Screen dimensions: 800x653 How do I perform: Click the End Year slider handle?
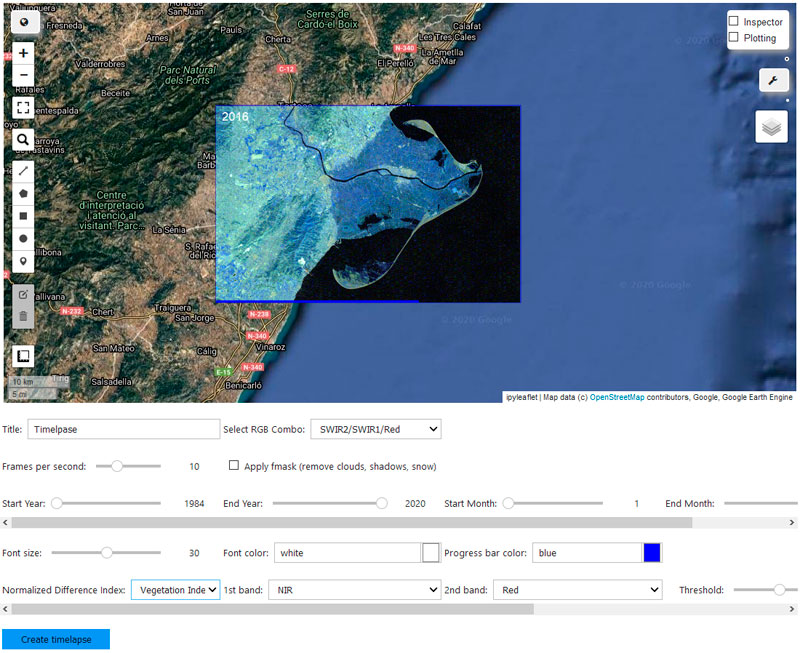coord(382,503)
